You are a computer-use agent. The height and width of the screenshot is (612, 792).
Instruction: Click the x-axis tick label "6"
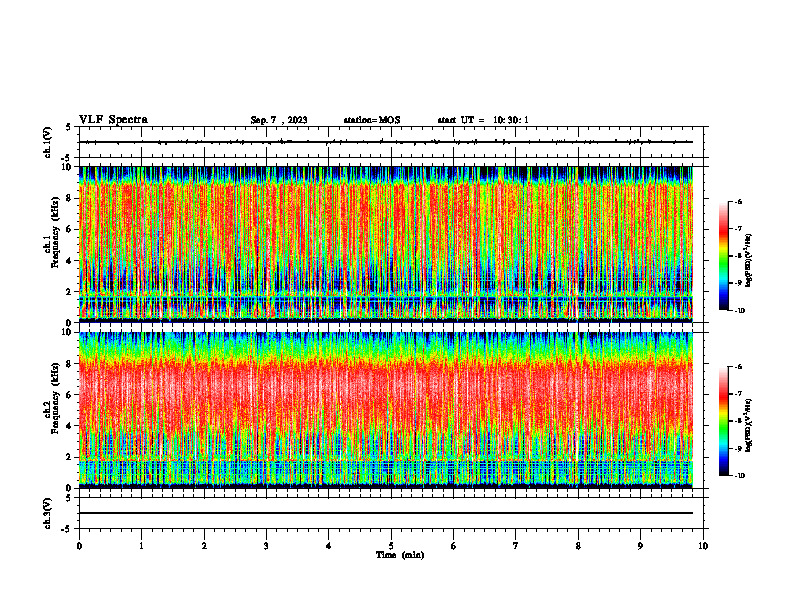click(x=454, y=546)
